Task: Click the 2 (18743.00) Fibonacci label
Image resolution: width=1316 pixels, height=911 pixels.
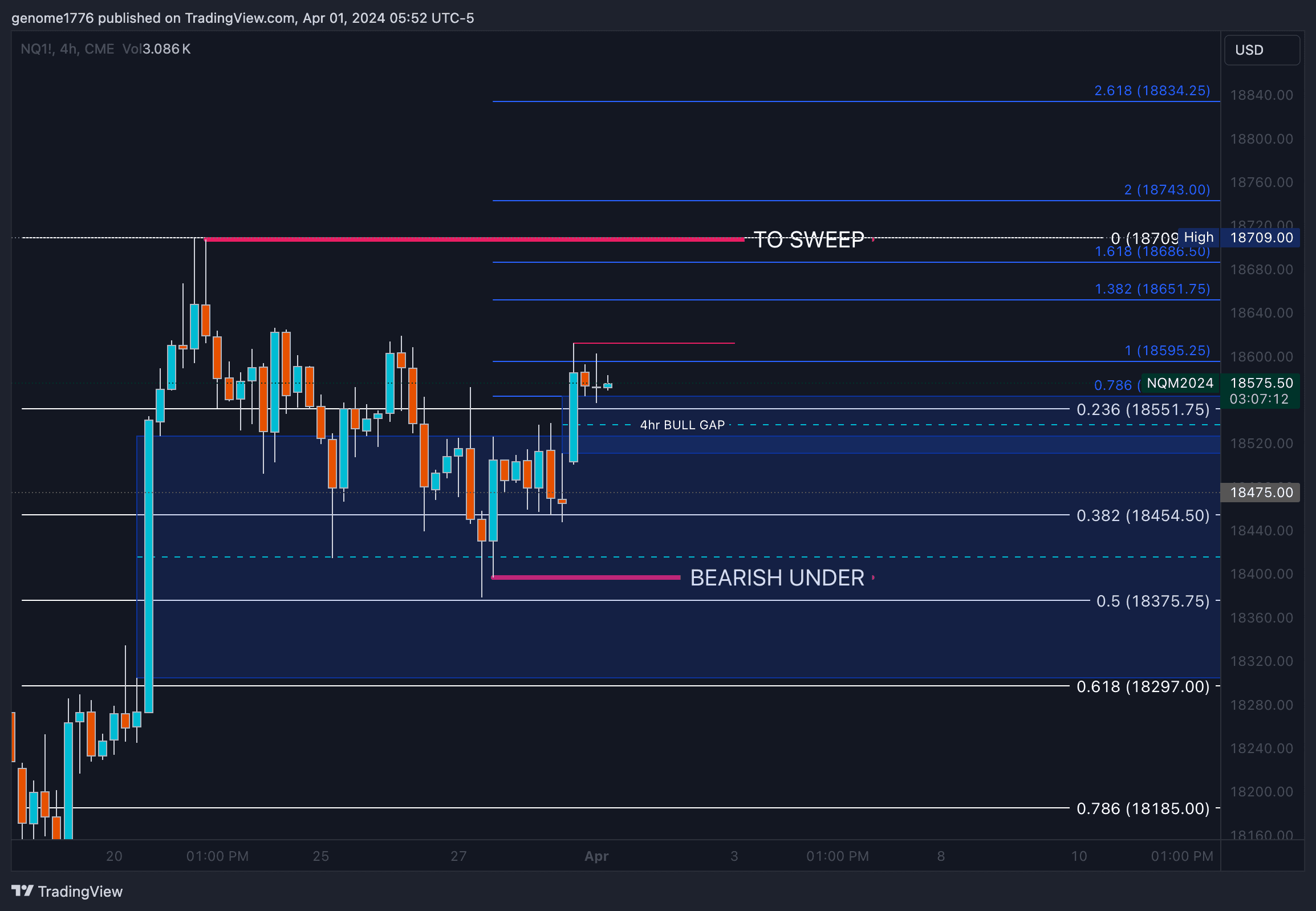Action: click(1167, 189)
